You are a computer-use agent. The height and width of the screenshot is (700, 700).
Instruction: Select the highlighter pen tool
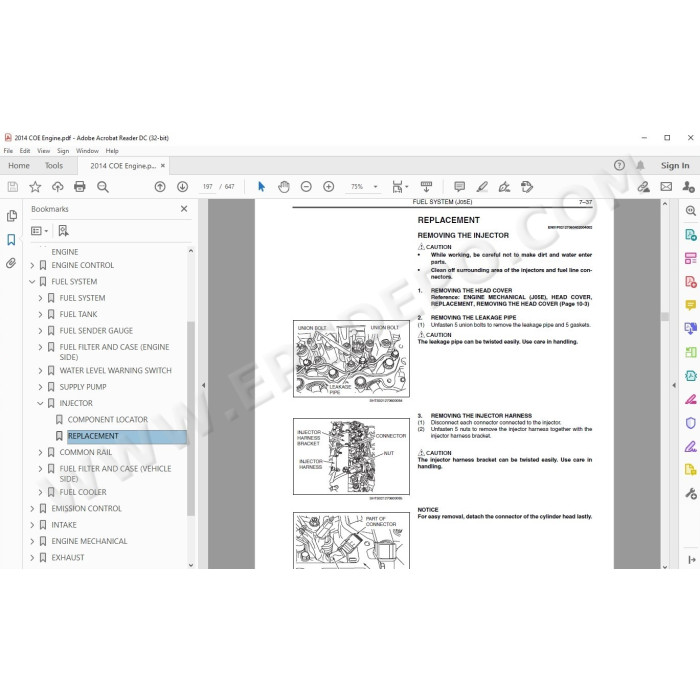click(x=482, y=187)
